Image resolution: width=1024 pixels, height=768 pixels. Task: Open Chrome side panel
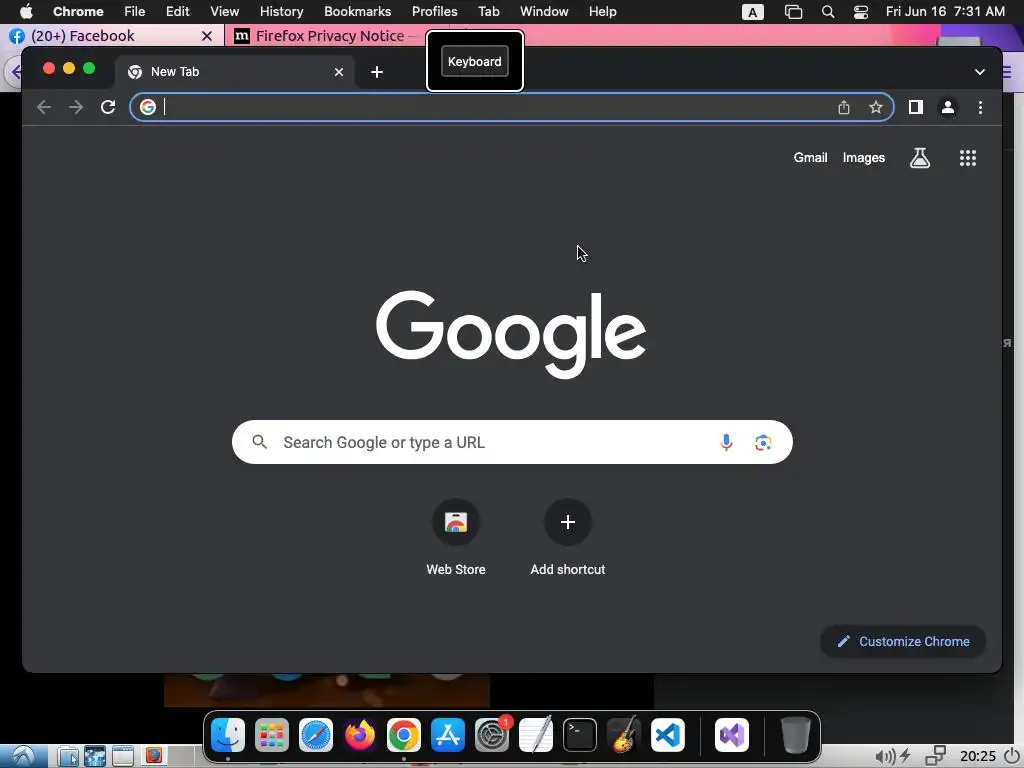pyautogui.click(x=916, y=107)
